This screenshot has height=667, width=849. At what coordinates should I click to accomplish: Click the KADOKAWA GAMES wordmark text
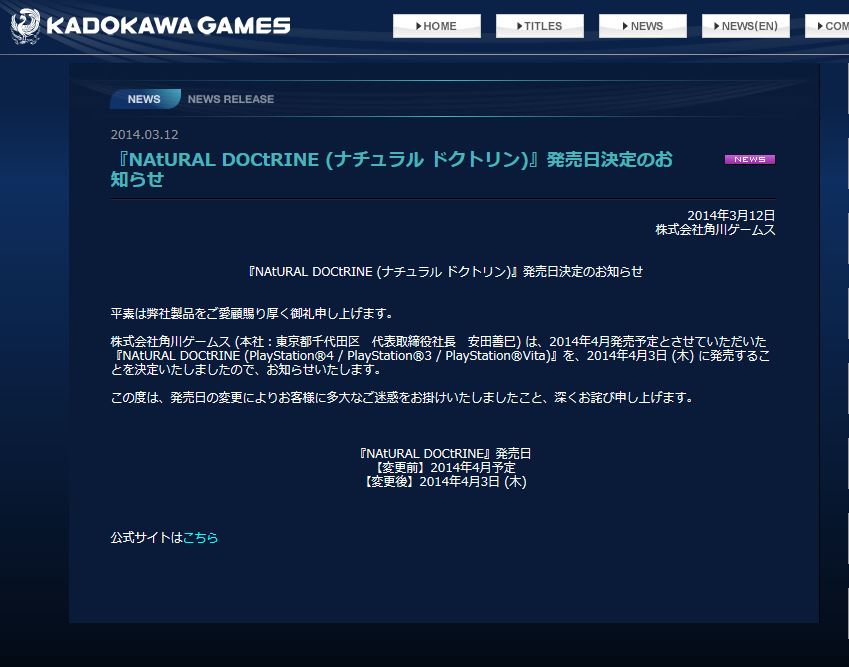click(x=168, y=26)
